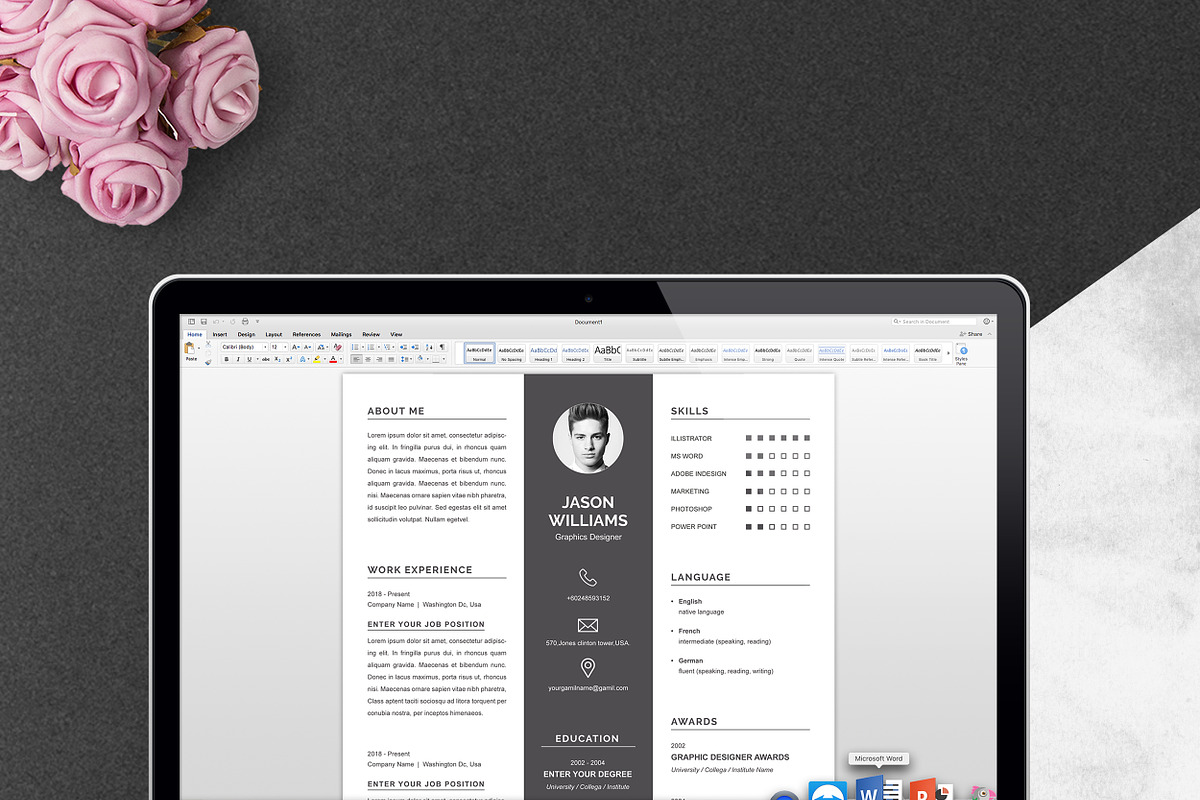Open the Styles Pane

click(x=961, y=354)
